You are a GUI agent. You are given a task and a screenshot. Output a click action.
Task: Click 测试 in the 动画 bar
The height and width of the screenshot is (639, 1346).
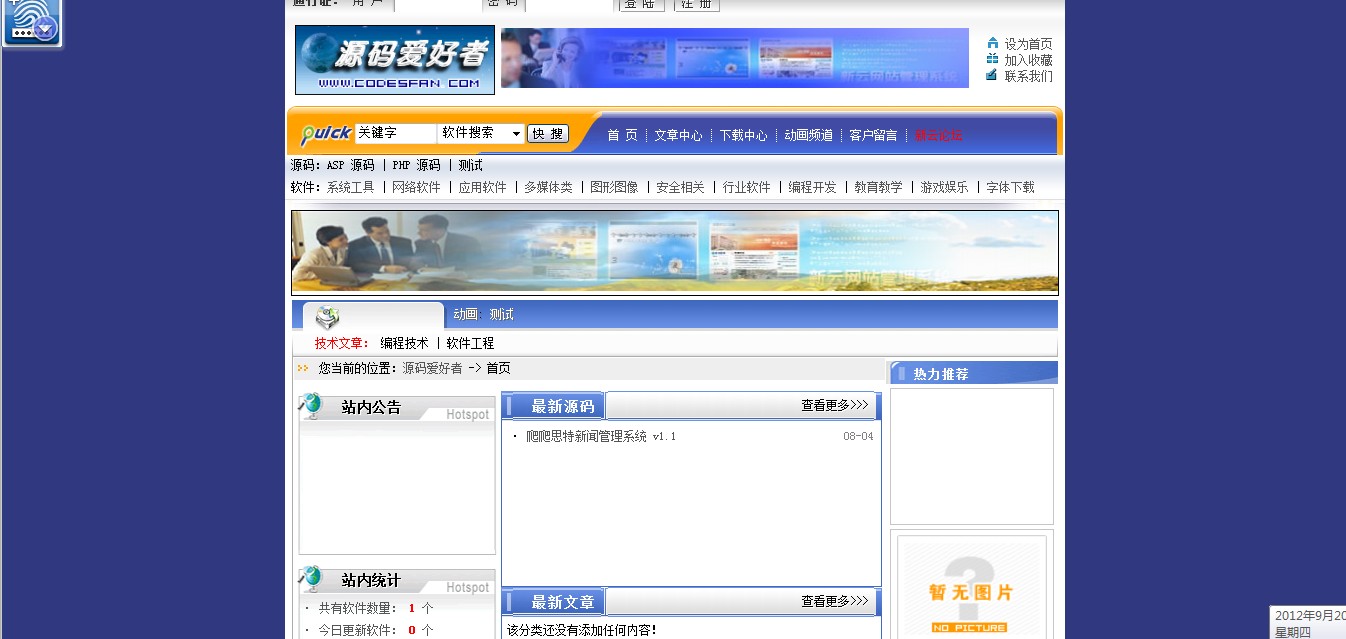click(x=501, y=314)
